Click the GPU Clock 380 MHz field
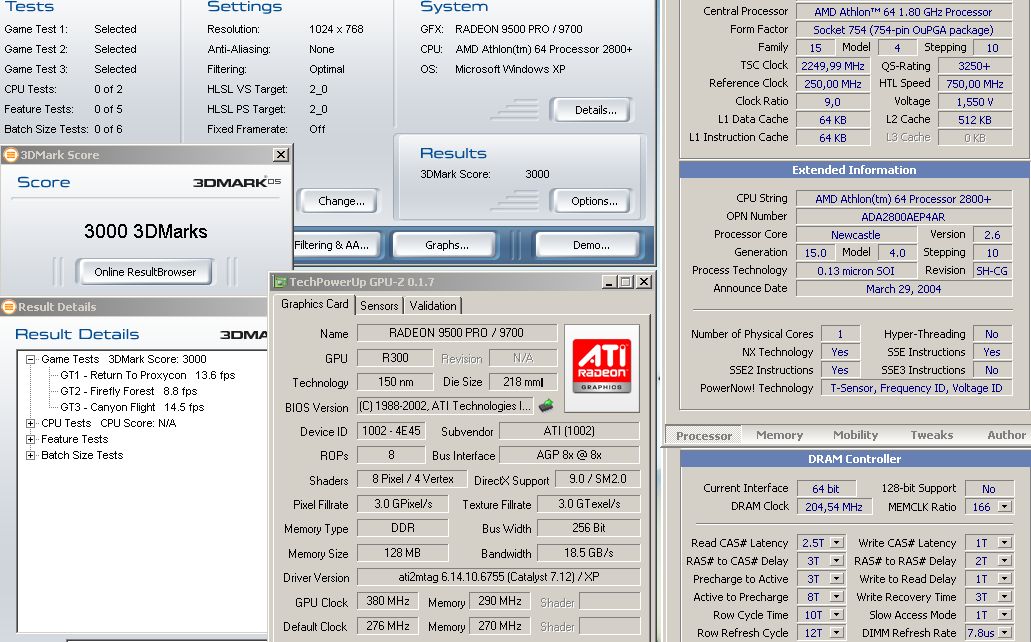The height and width of the screenshot is (642, 1031). [x=388, y=601]
